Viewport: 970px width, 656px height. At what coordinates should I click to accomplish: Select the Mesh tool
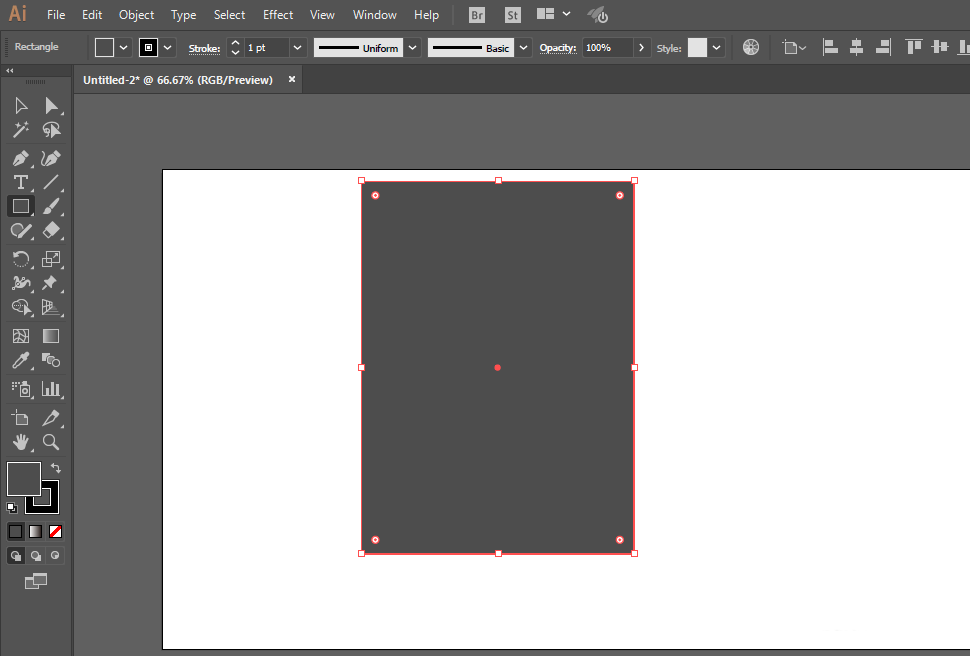click(x=20, y=336)
